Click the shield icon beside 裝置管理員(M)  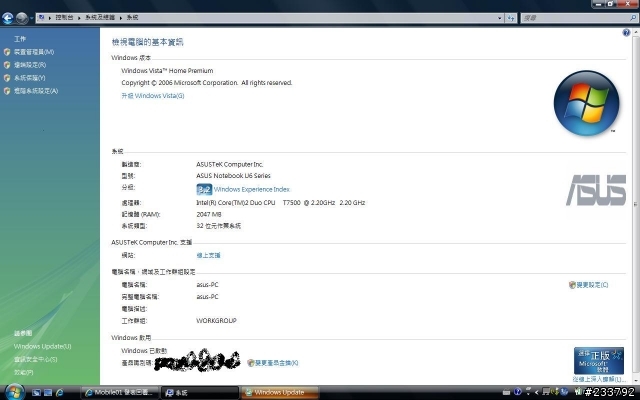(x=7, y=52)
